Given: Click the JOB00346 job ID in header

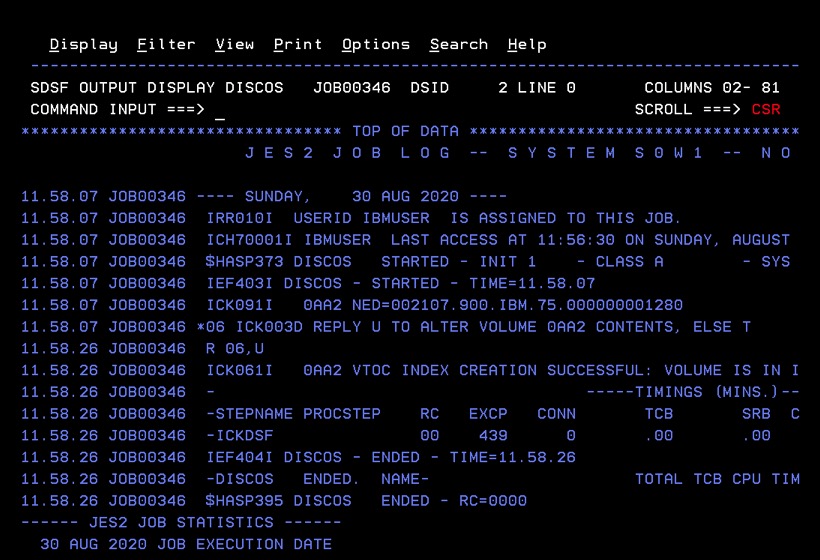Looking at the screenshot, I should tap(351, 87).
